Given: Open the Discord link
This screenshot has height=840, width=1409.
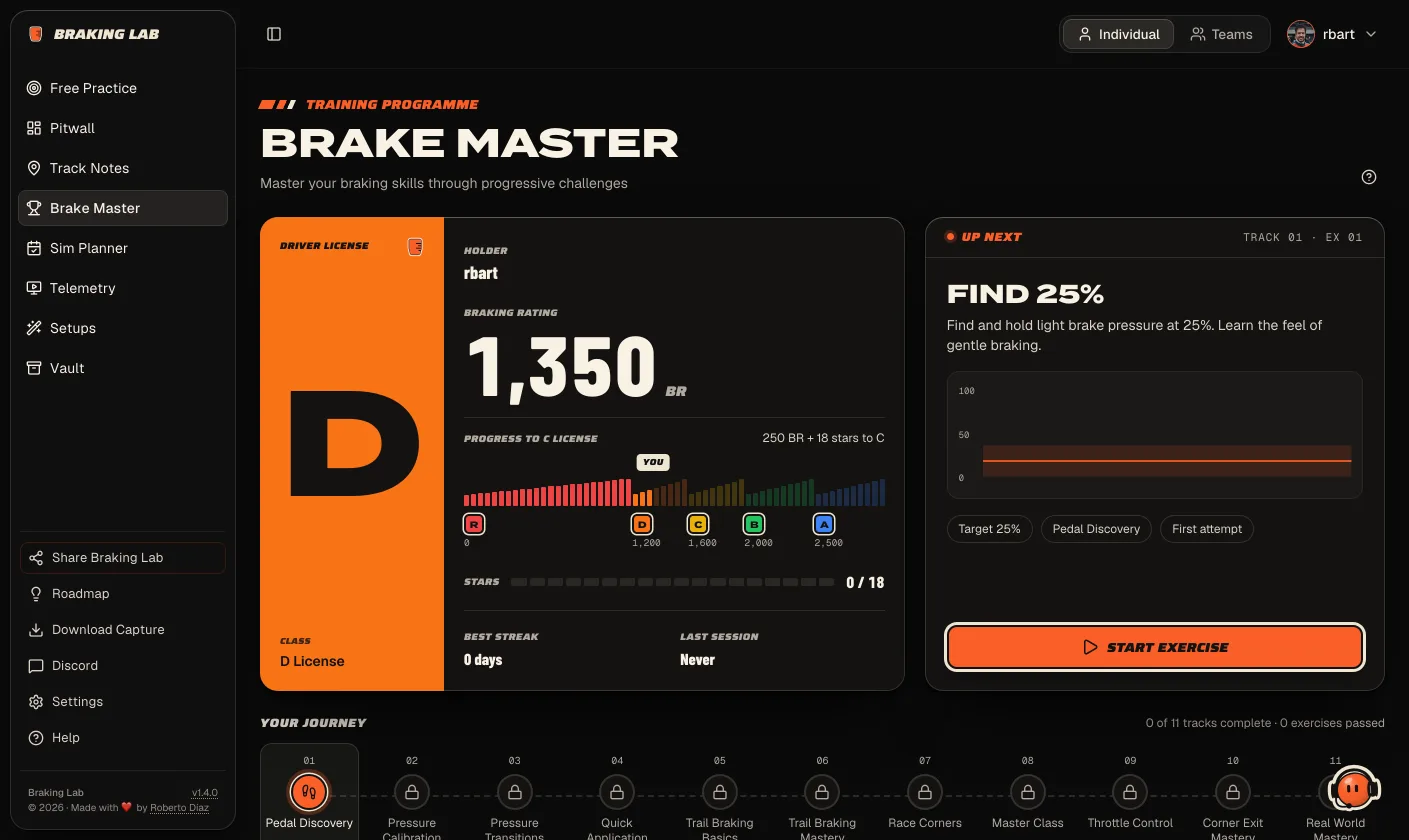Looking at the screenshot, I should click(x=123, y=666).
